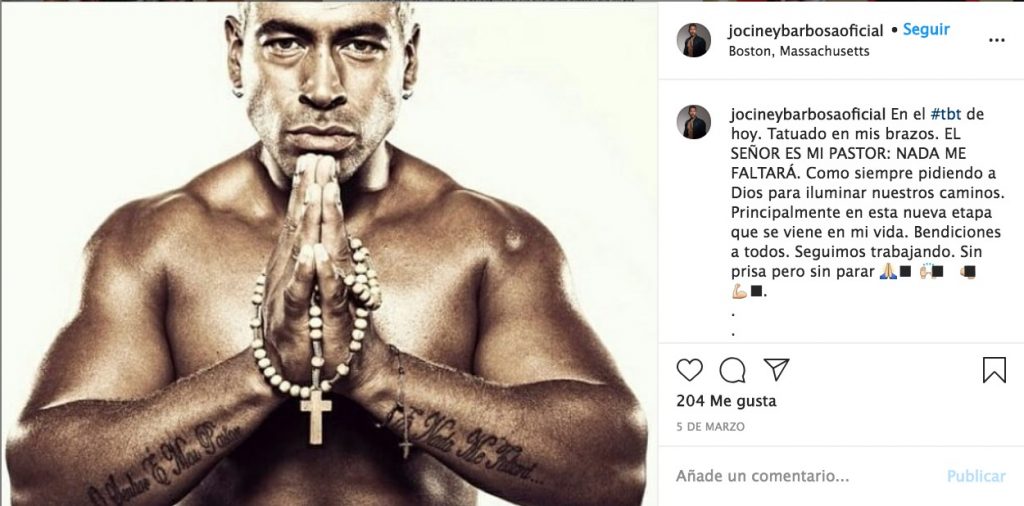The height and width of the screenshot is (506, 1024).
Task: Click header profile avatar thumbnail
Action: (x=694, y=40)
